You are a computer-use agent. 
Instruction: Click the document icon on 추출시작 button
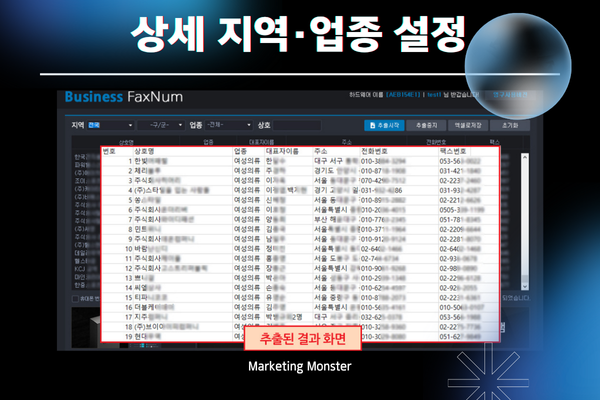(372, 125)
